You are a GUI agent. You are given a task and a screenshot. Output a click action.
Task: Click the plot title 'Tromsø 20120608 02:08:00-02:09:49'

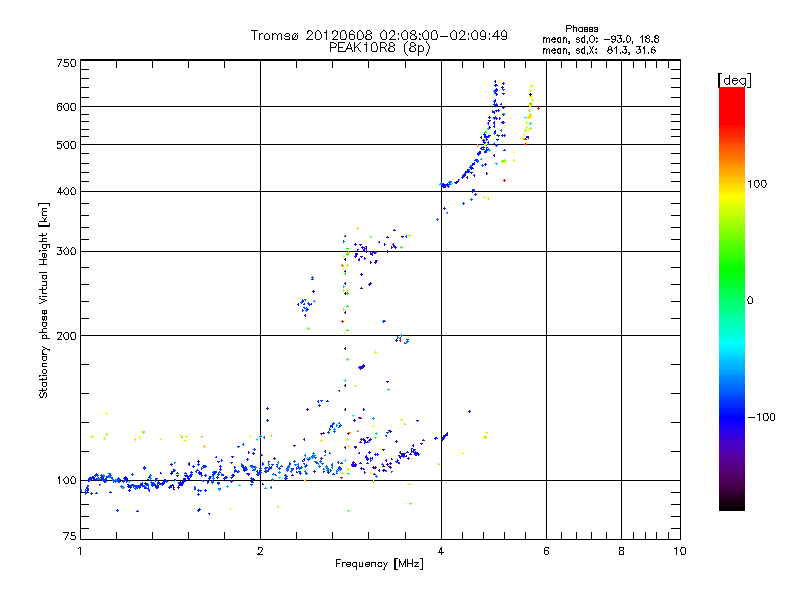tap(379, 35)
